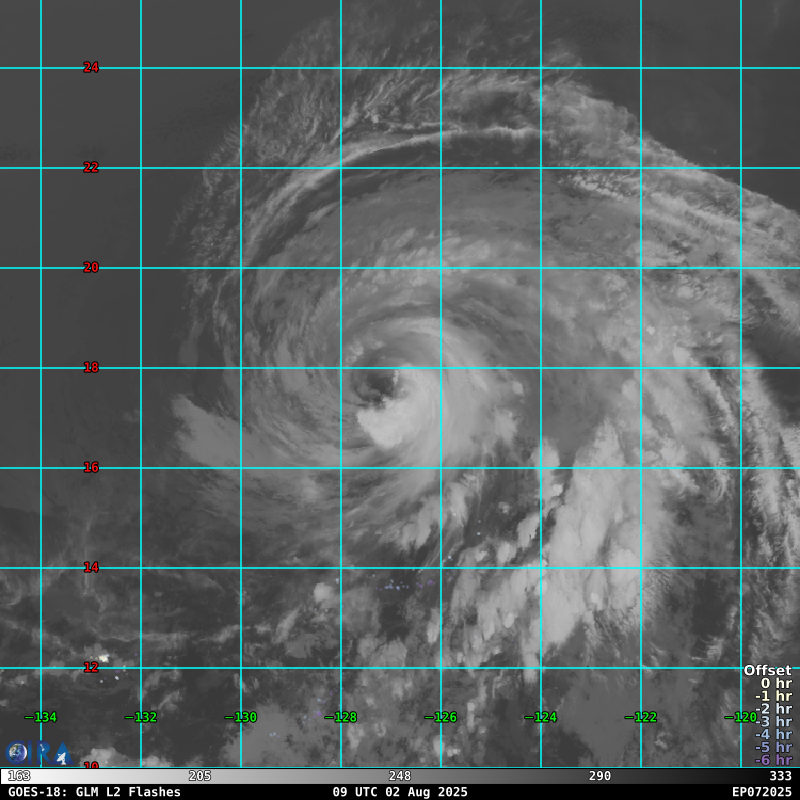Click the color bar value 163

(19, 776)
